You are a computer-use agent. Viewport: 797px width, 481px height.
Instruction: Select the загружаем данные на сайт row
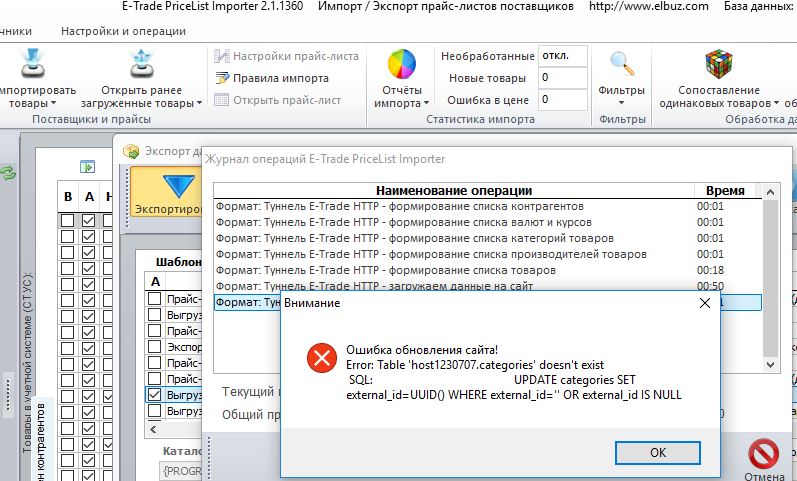point(487,286)
